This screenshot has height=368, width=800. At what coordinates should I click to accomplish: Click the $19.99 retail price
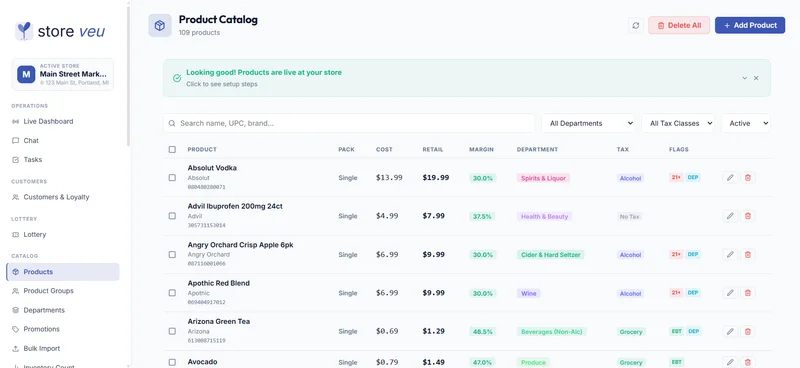[436, 178]
